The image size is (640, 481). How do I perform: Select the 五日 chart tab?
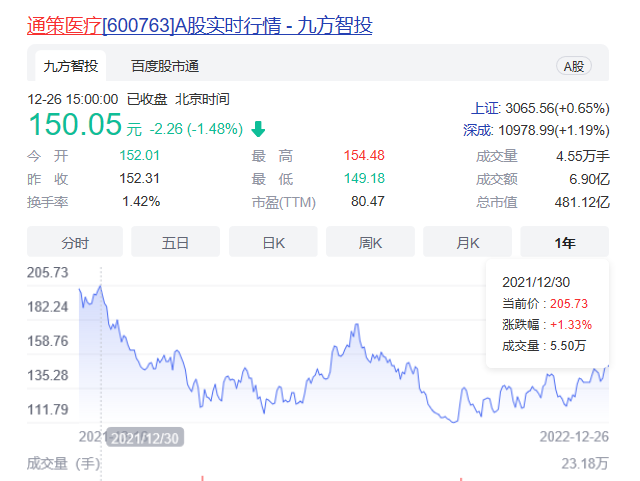[175, 243]
